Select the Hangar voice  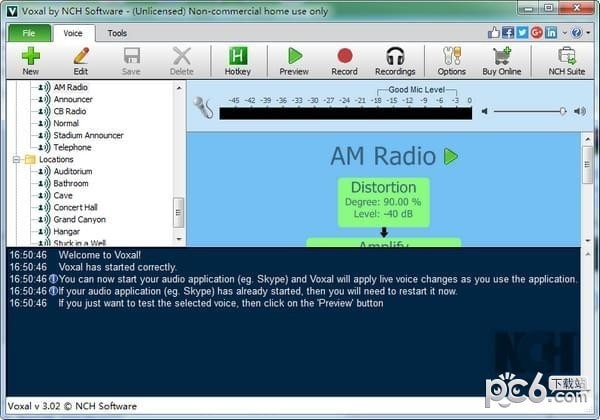click(x=67, y=231)
